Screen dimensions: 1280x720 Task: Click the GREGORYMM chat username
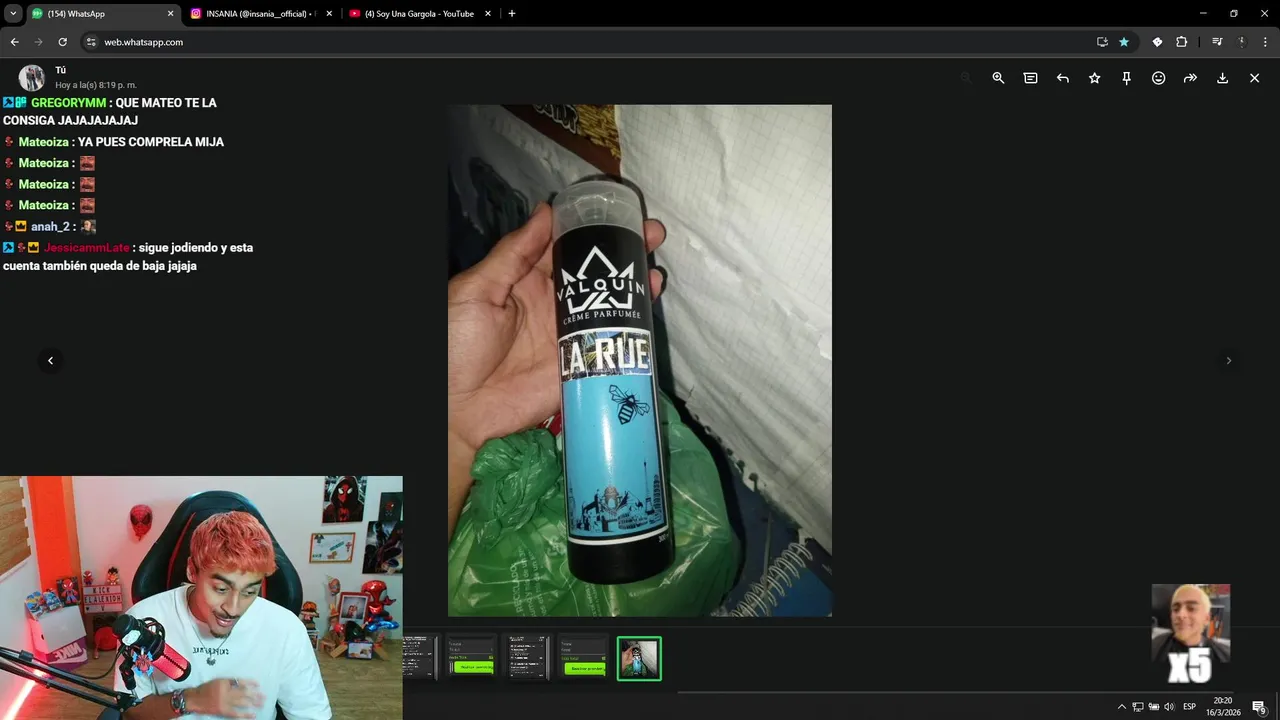[x=68, y=103]
